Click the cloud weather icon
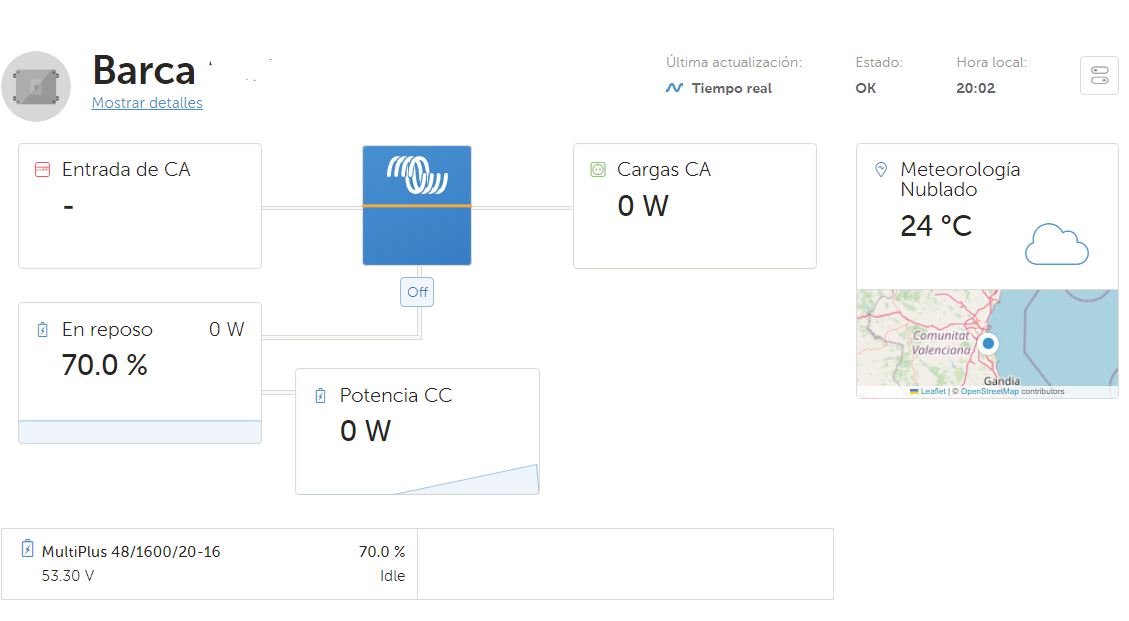Viewport: 1129px width, 621px height. pyautogui.click(x=1056, y=244)
